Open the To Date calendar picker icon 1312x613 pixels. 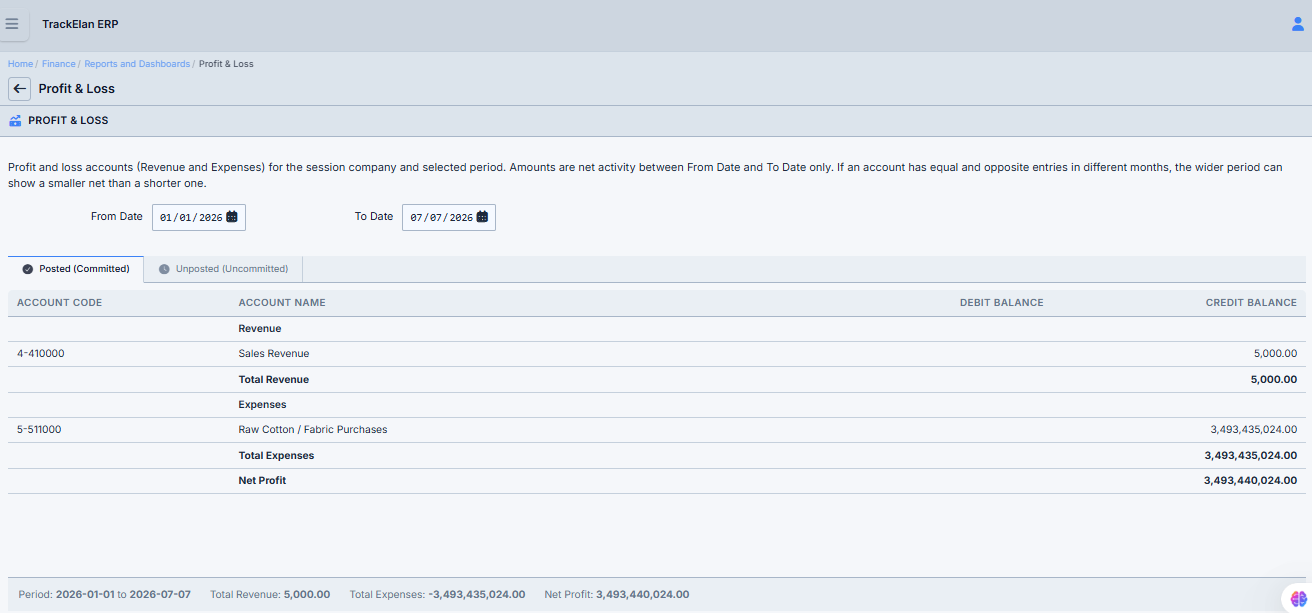482,217
